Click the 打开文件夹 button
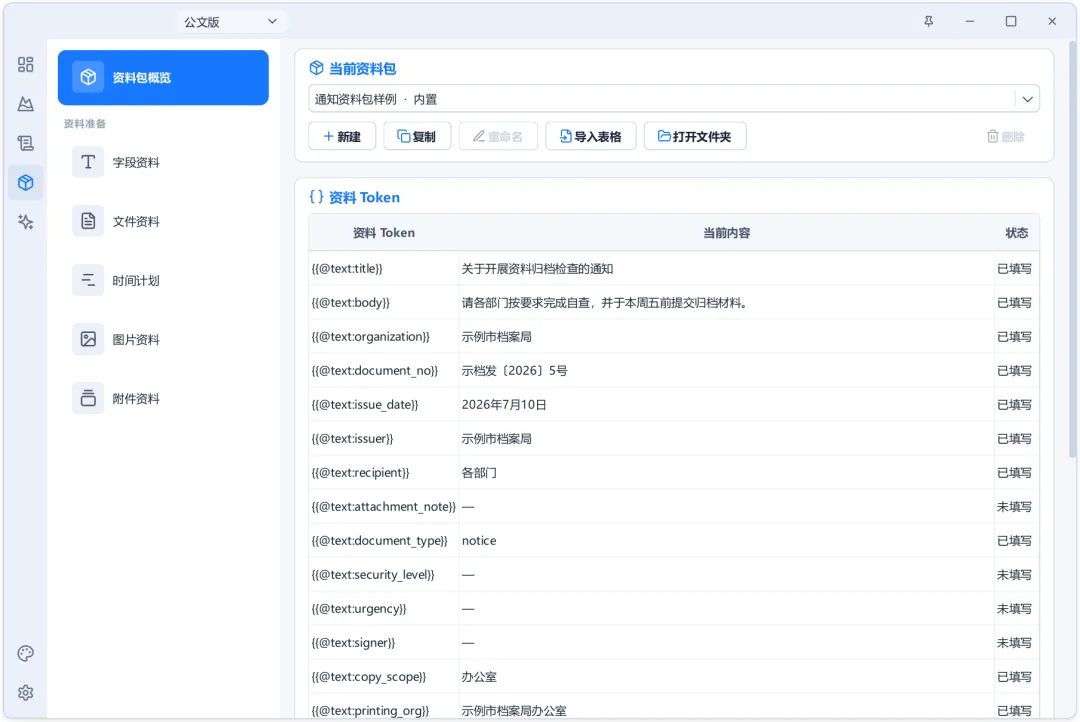 pos(695,136)
